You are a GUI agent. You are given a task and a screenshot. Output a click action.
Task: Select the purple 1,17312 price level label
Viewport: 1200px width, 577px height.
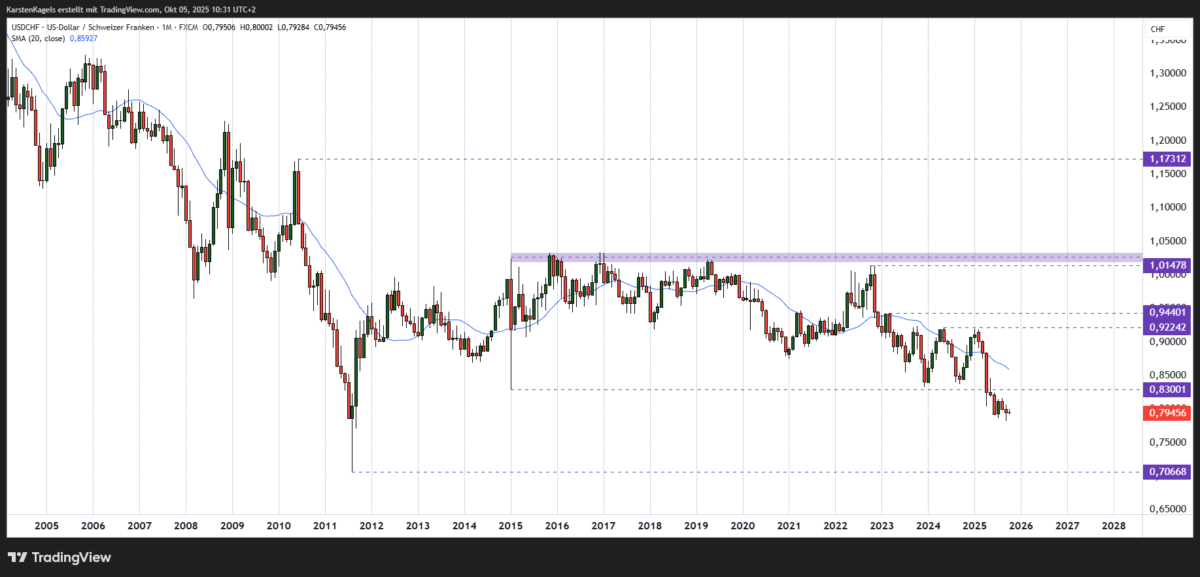click(x=1166, y=159)
